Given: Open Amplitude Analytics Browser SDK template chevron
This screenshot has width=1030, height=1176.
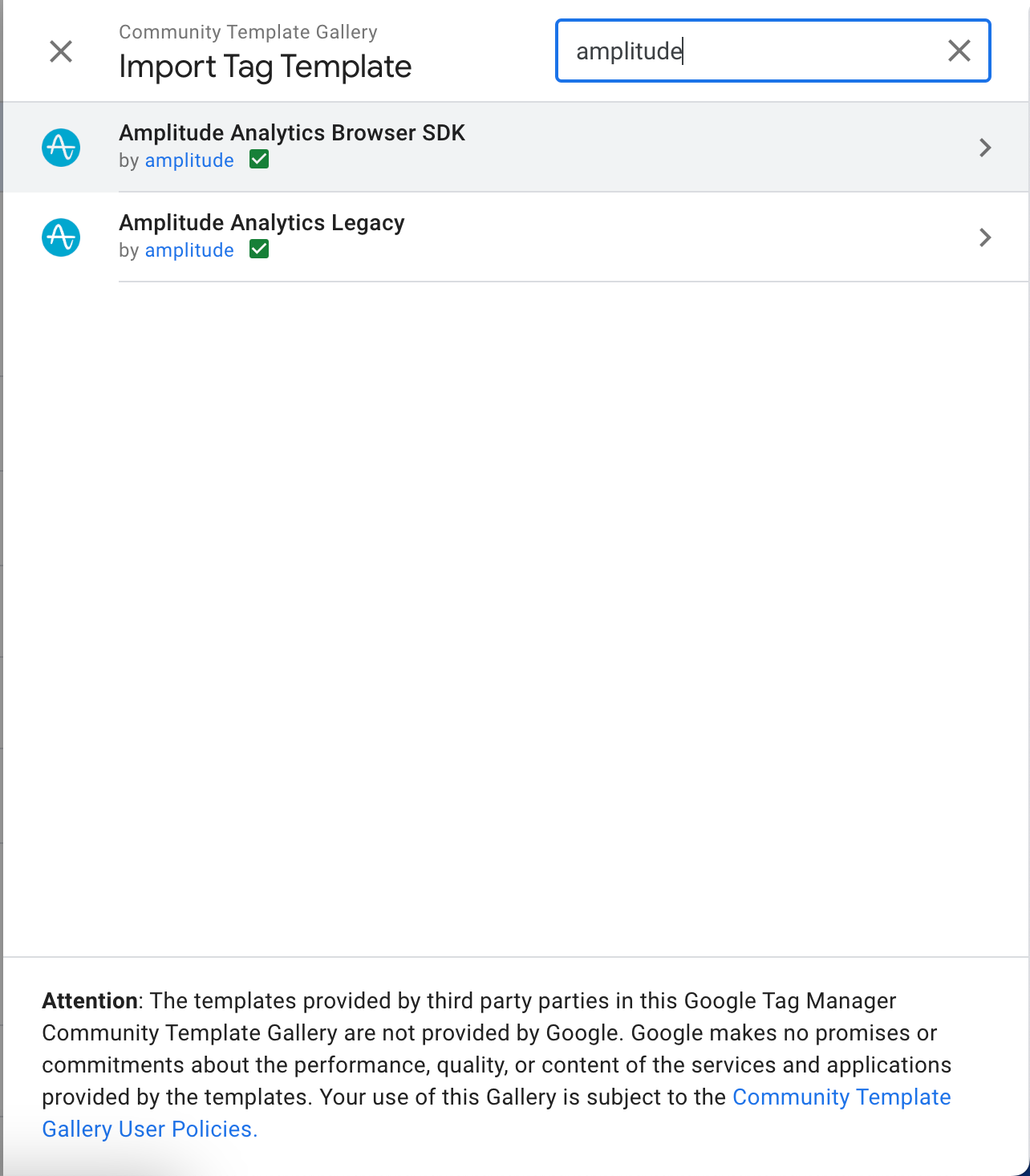Looking at the screenshot, I should [x=986, y=148].
